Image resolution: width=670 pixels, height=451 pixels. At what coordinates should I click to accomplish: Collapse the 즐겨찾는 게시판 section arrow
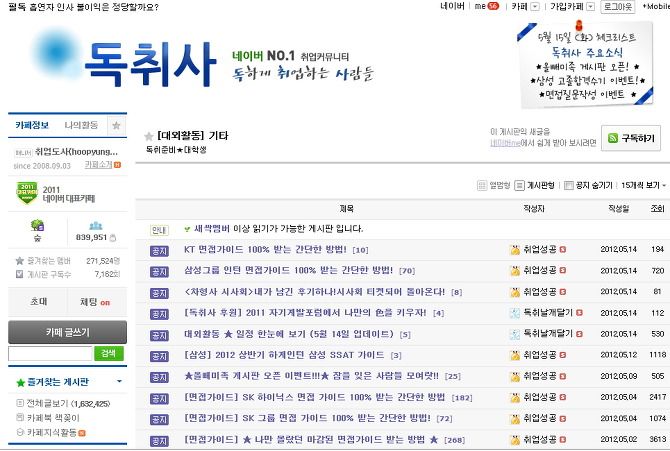[119, 381]
